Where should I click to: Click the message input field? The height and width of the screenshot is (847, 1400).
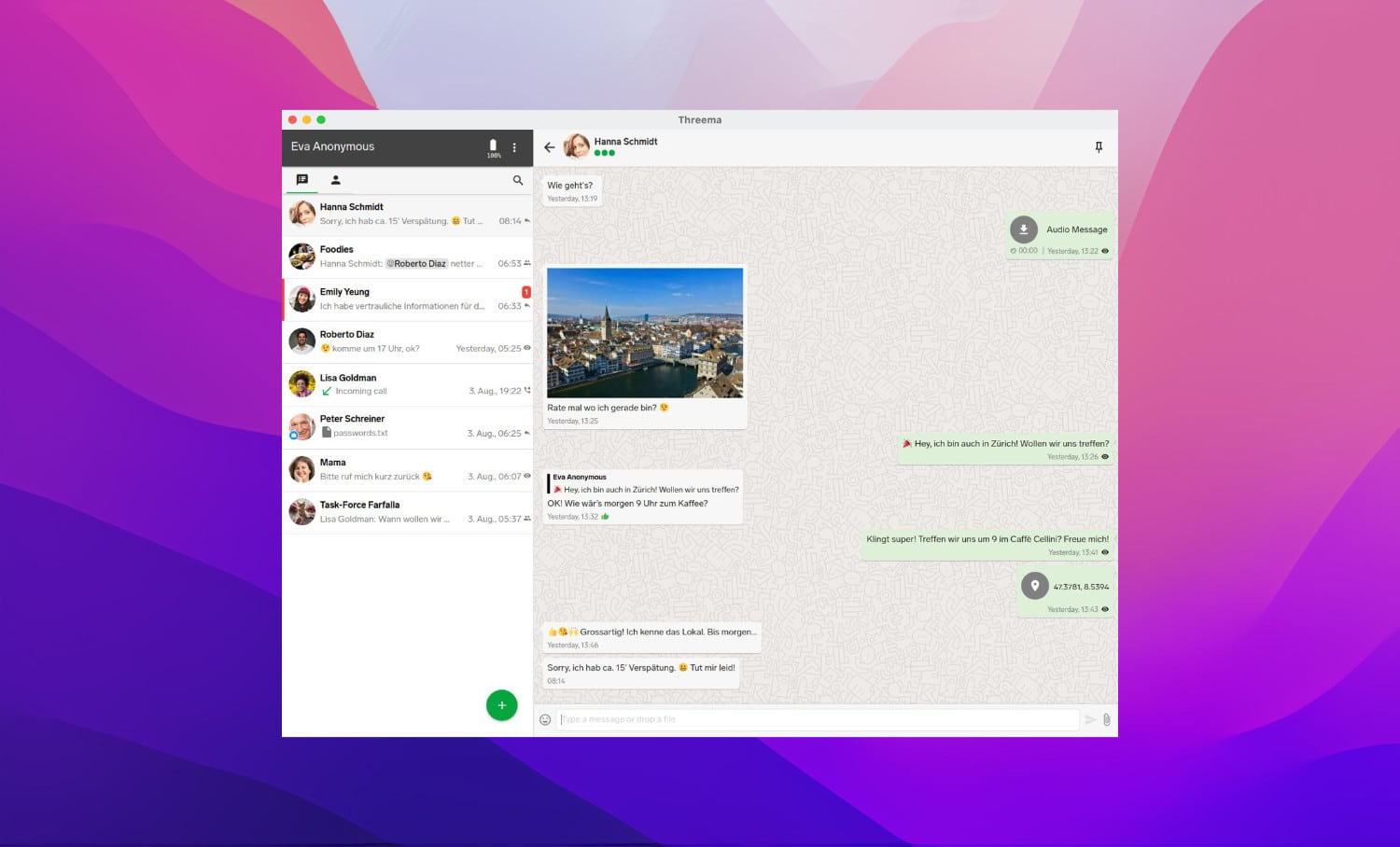[817, 719]
